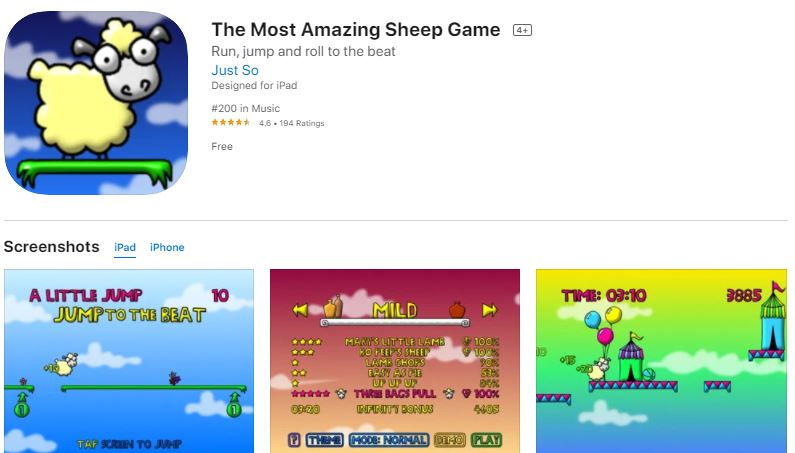Click the balloons in third screenshot

pos(603,325)
